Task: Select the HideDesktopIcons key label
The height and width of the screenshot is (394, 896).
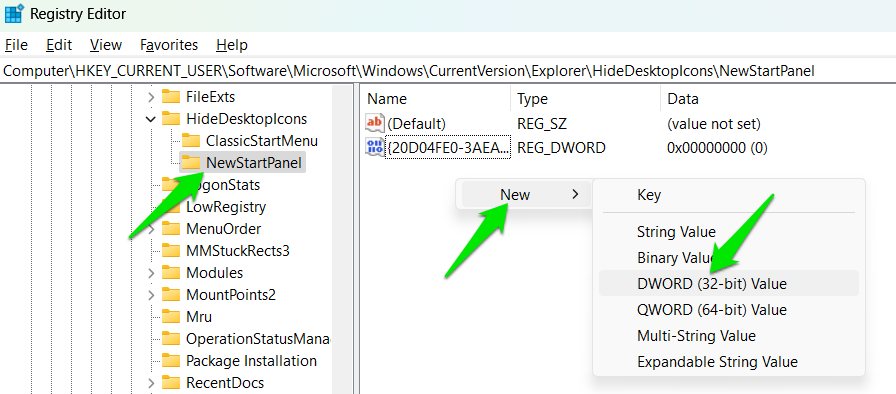Action: click(x=246, y=119)
